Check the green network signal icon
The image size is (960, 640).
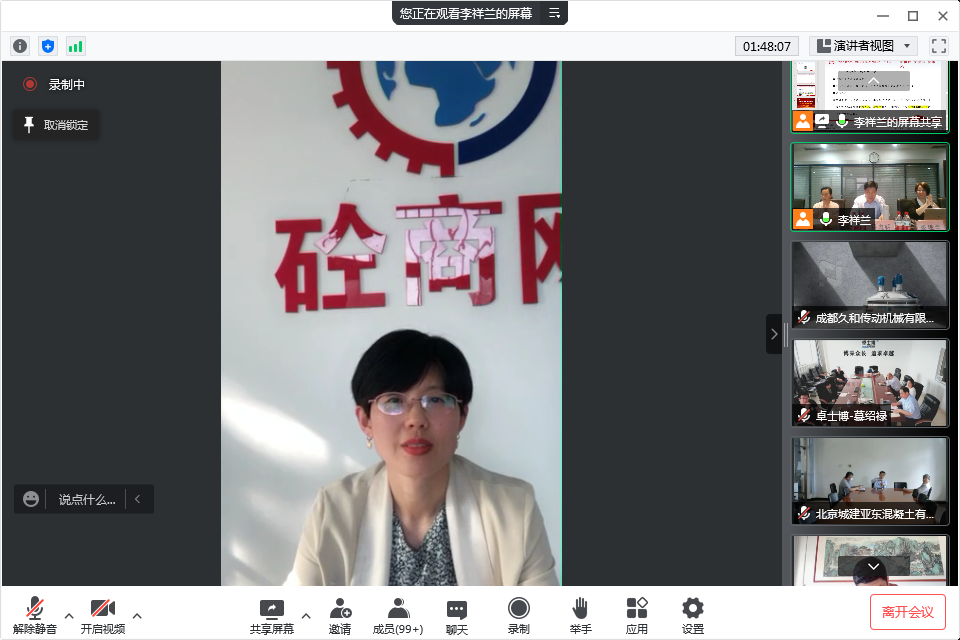pos(76,46)
